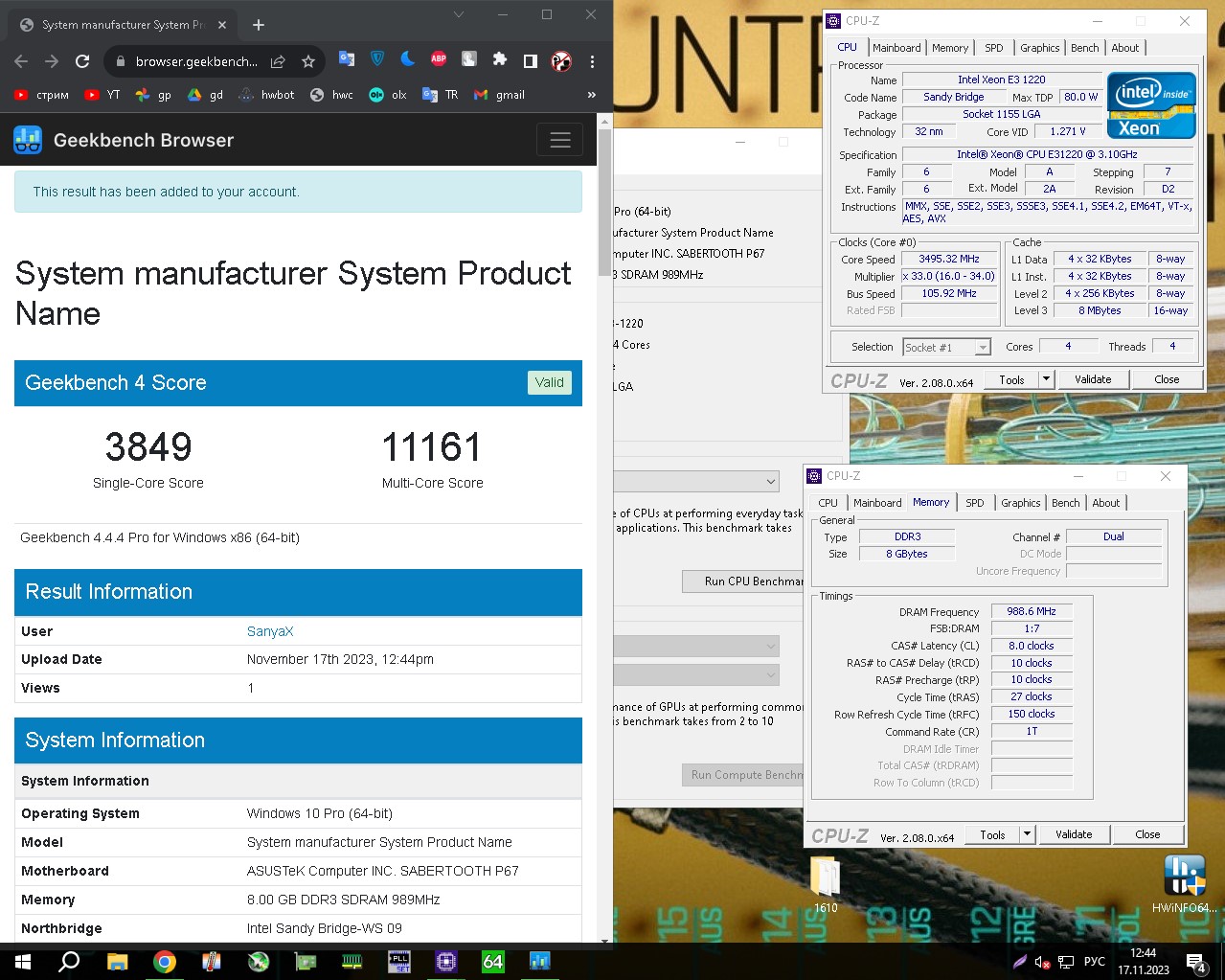Expand Geekbench hamburger navigation menu
Image resolution: width=1225 pixels, height=980 pixels.
(560, 141)
